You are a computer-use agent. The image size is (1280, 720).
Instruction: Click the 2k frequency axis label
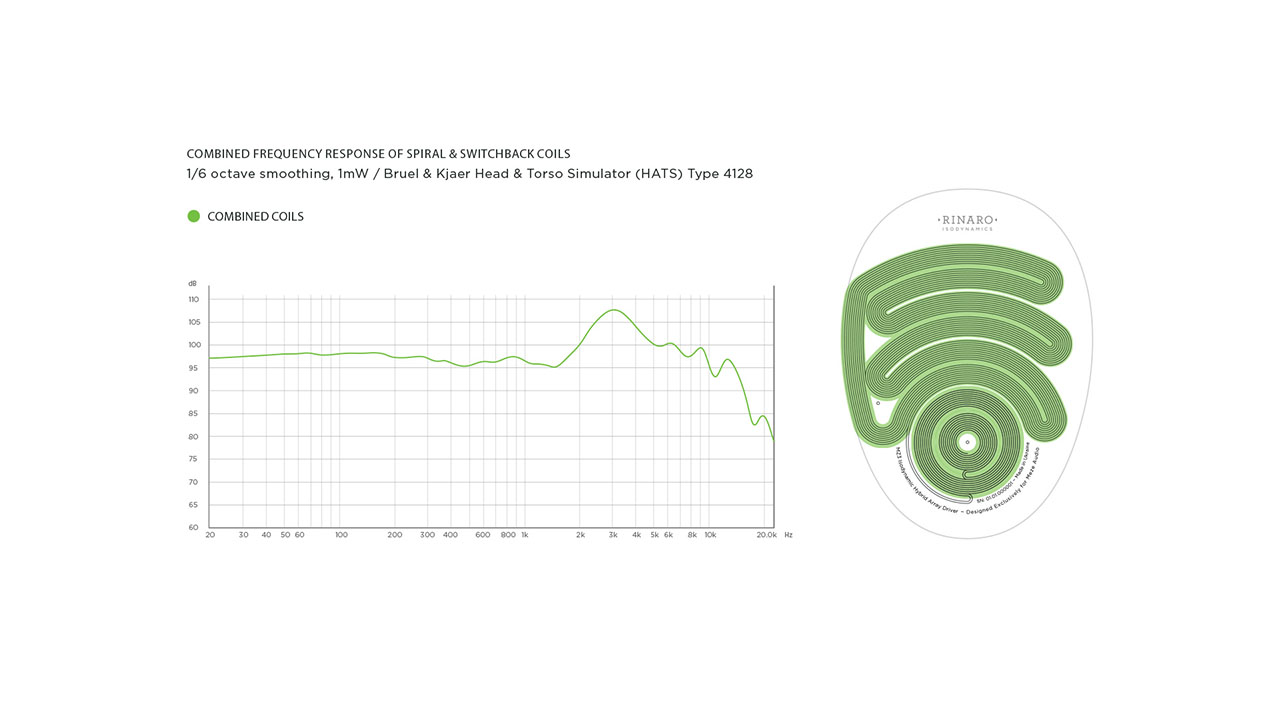pos(580,536)
